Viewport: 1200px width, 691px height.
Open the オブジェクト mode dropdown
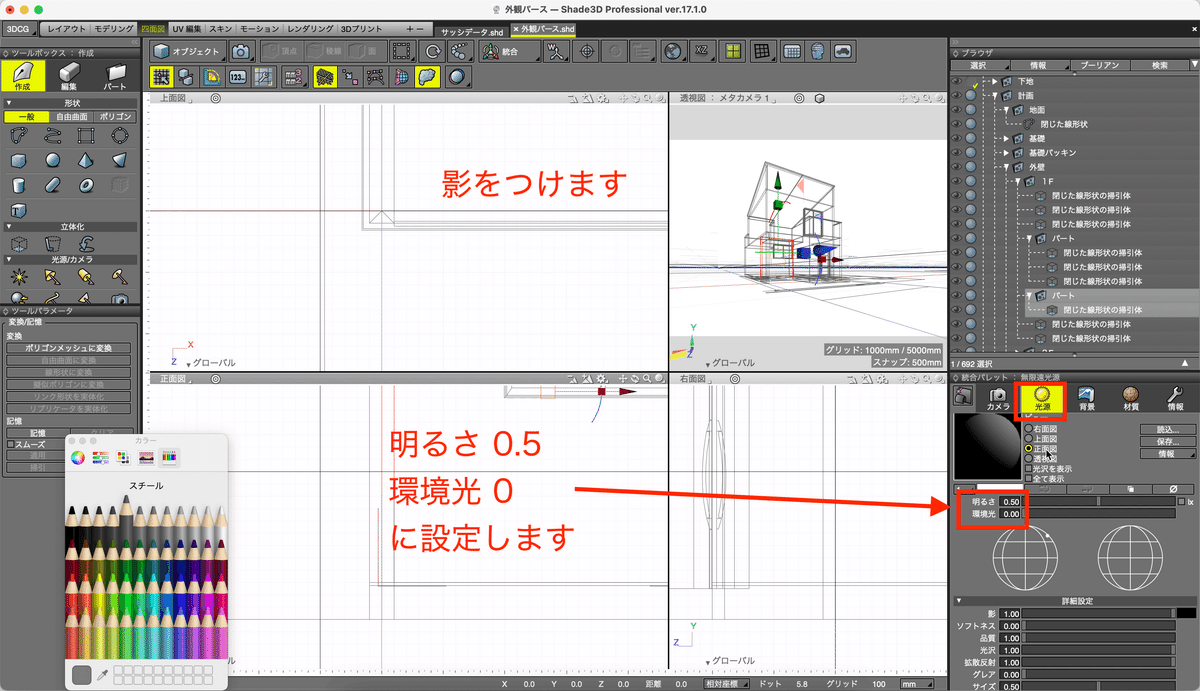(x=187, y=51)
